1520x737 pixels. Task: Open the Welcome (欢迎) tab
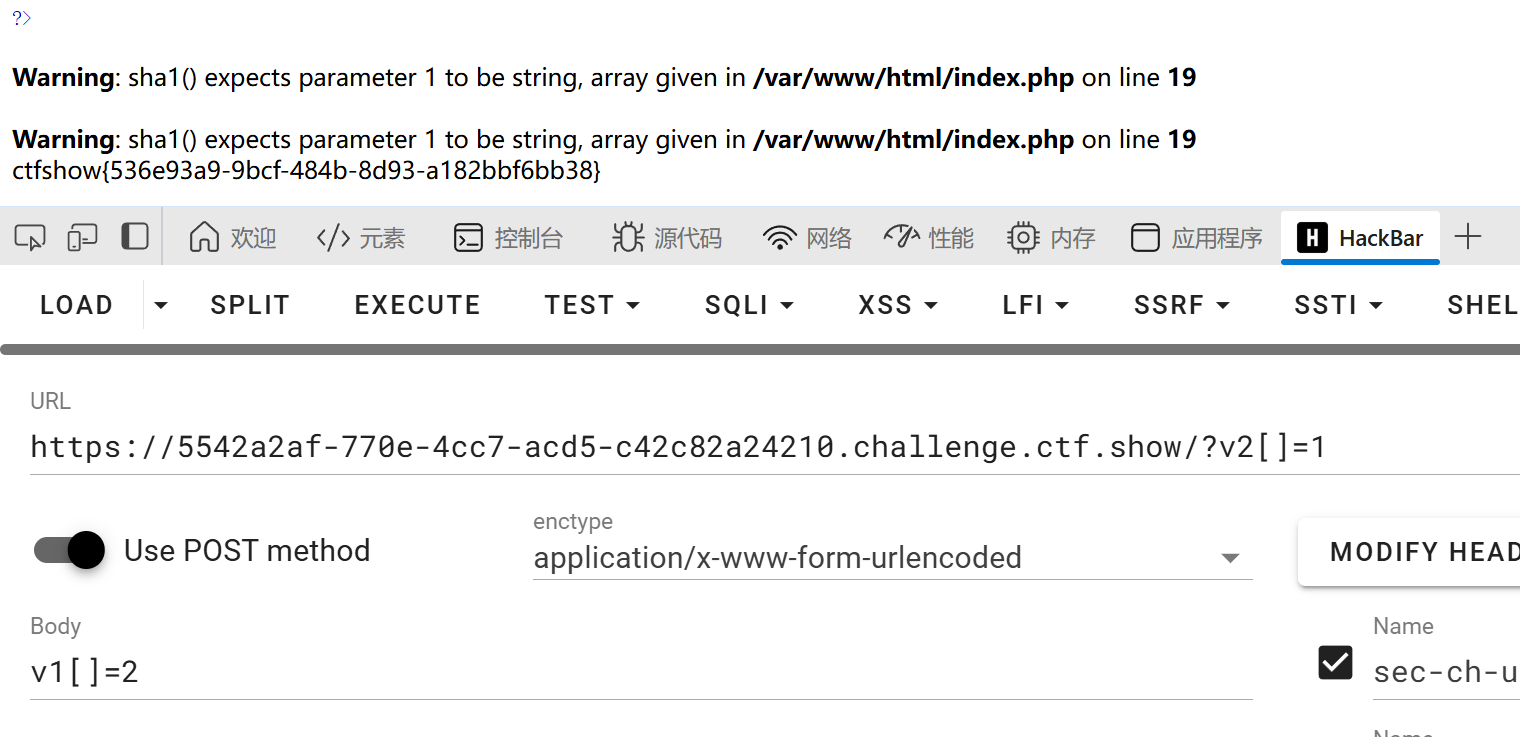[x=232, y=238]
